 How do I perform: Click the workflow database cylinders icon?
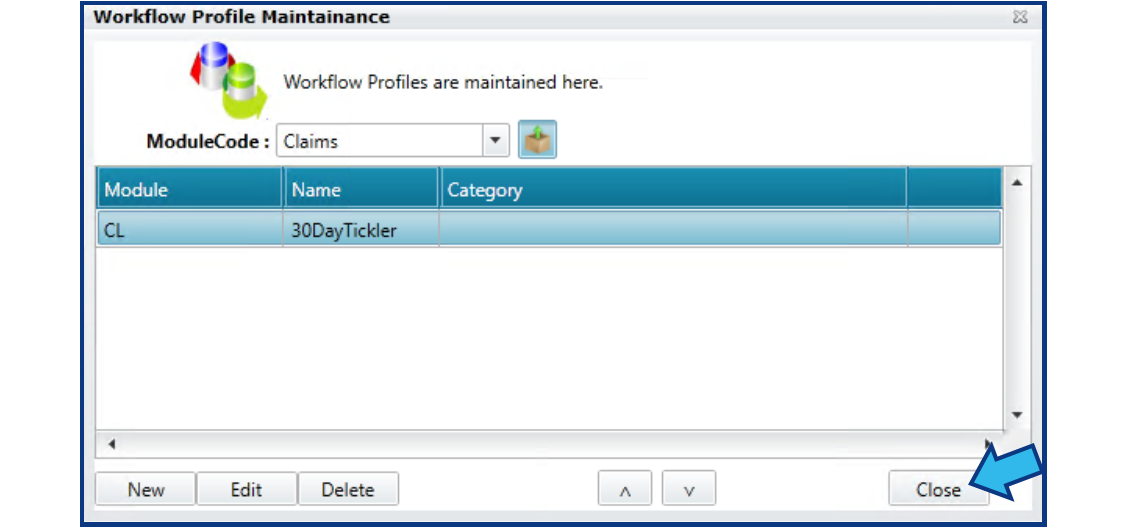[228, 79]
